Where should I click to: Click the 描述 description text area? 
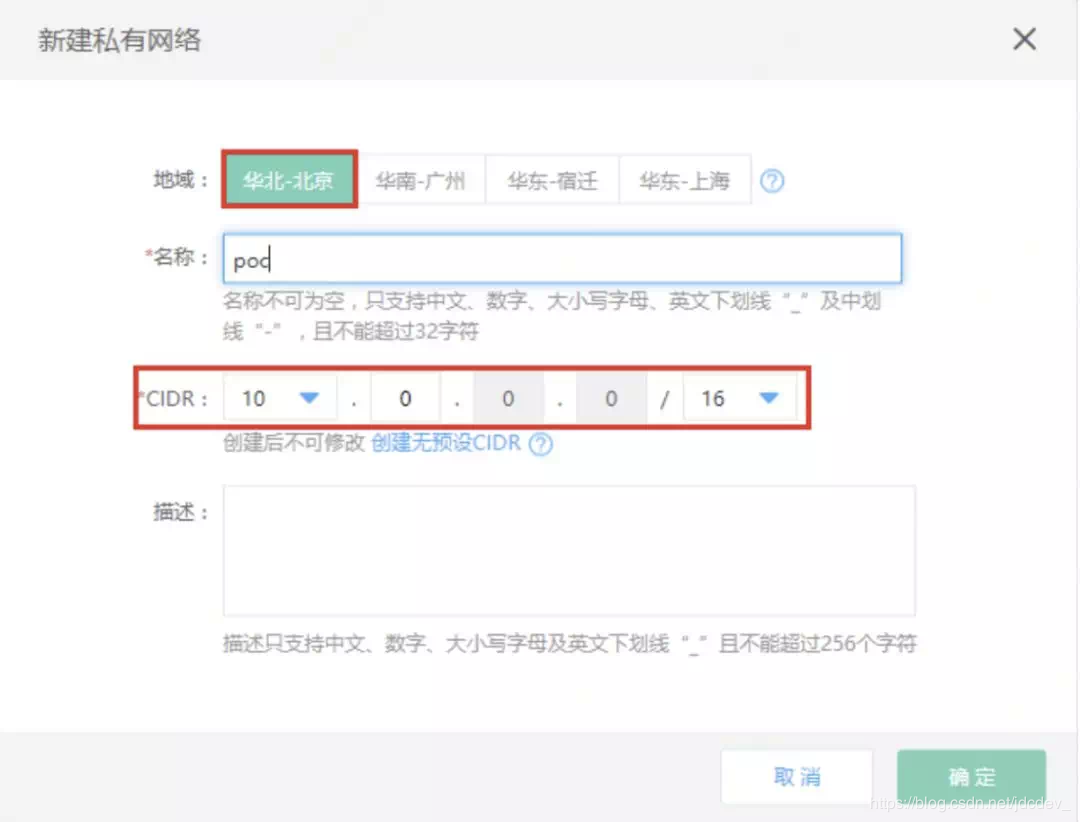click(567, 549)
